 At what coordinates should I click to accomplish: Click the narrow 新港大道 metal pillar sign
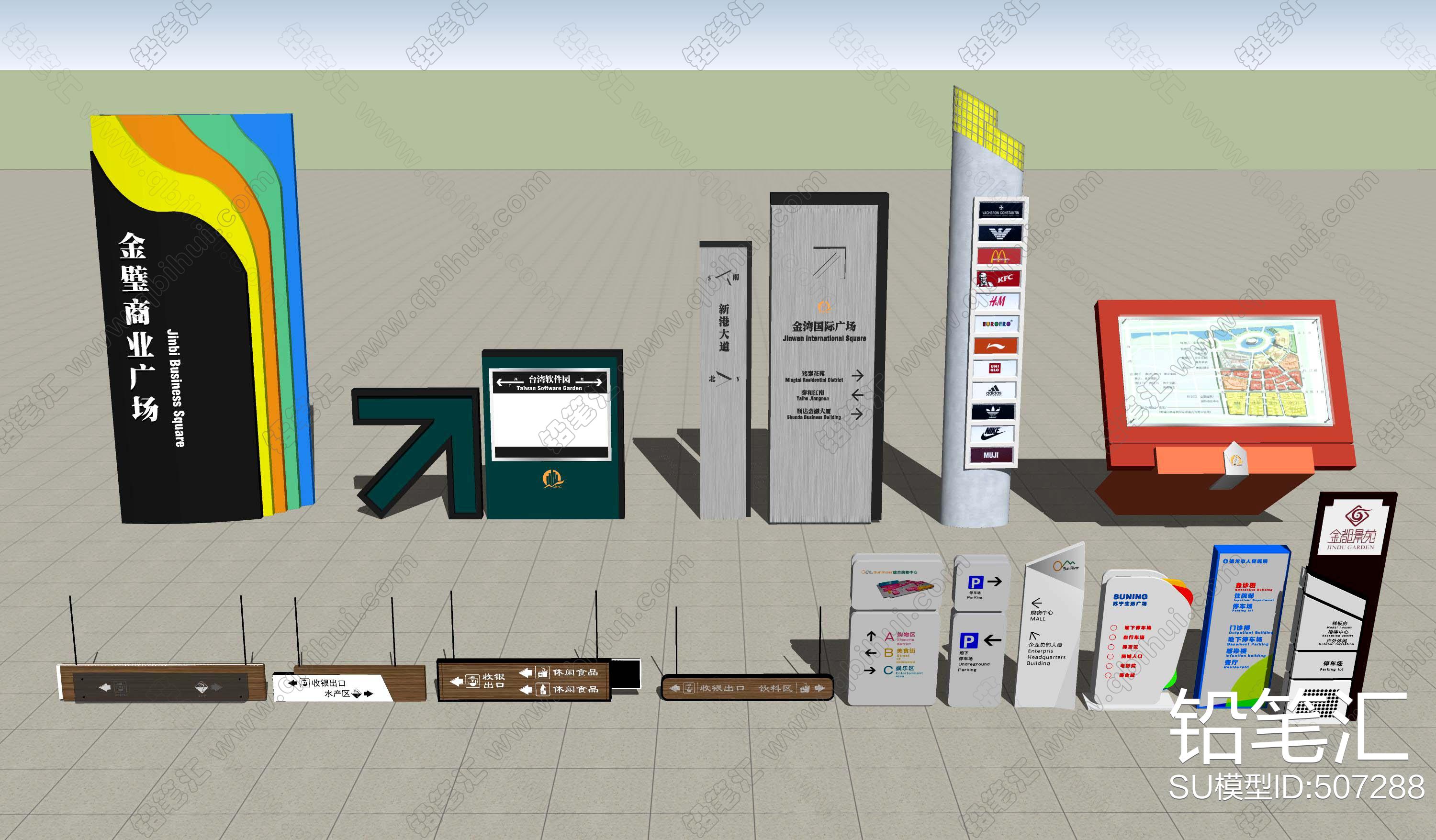(x=724, y=380)
